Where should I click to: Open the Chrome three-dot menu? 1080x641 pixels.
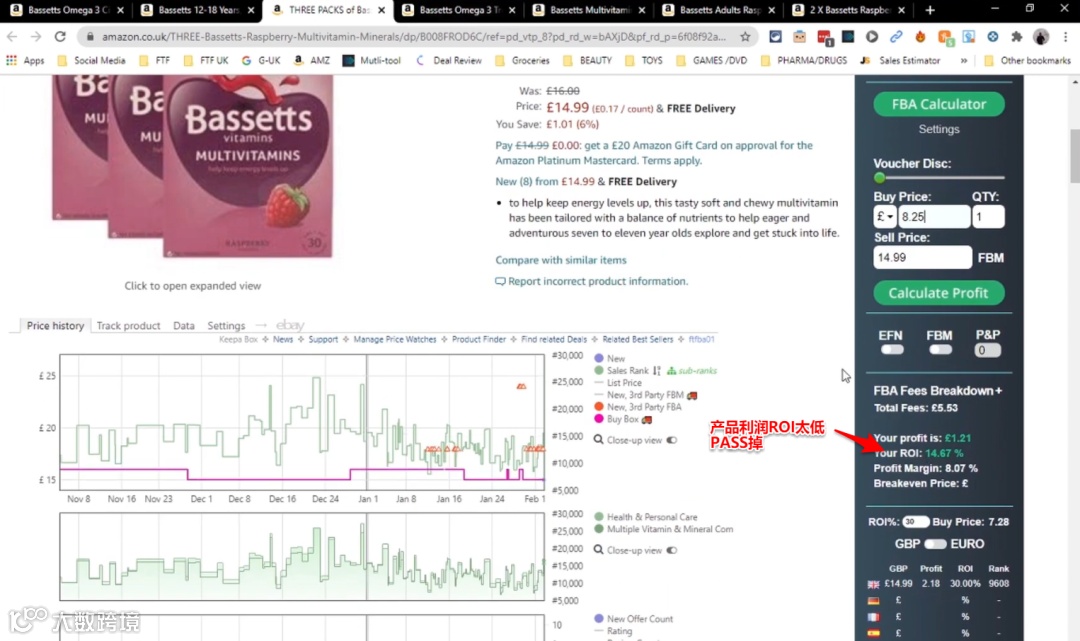pos(1066,36)
